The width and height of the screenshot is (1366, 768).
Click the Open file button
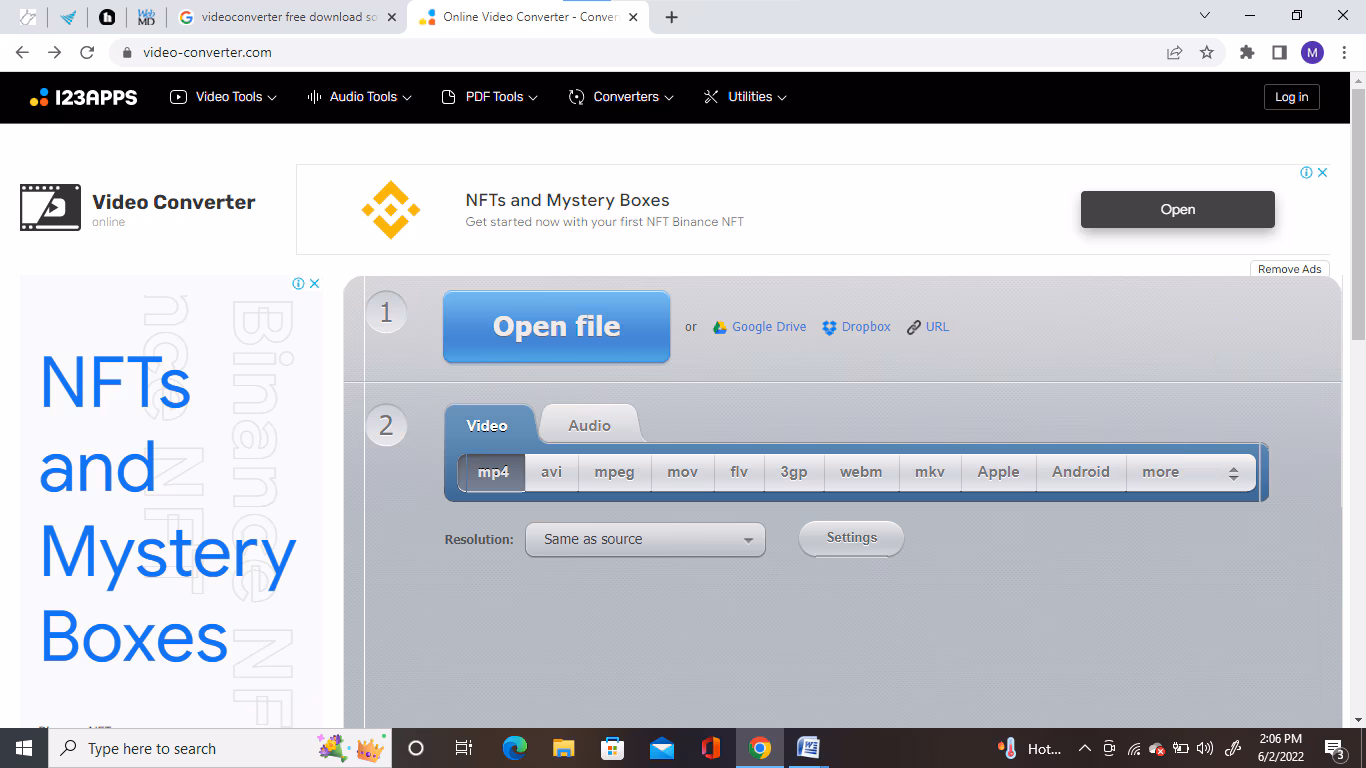(x=556, y=327)
